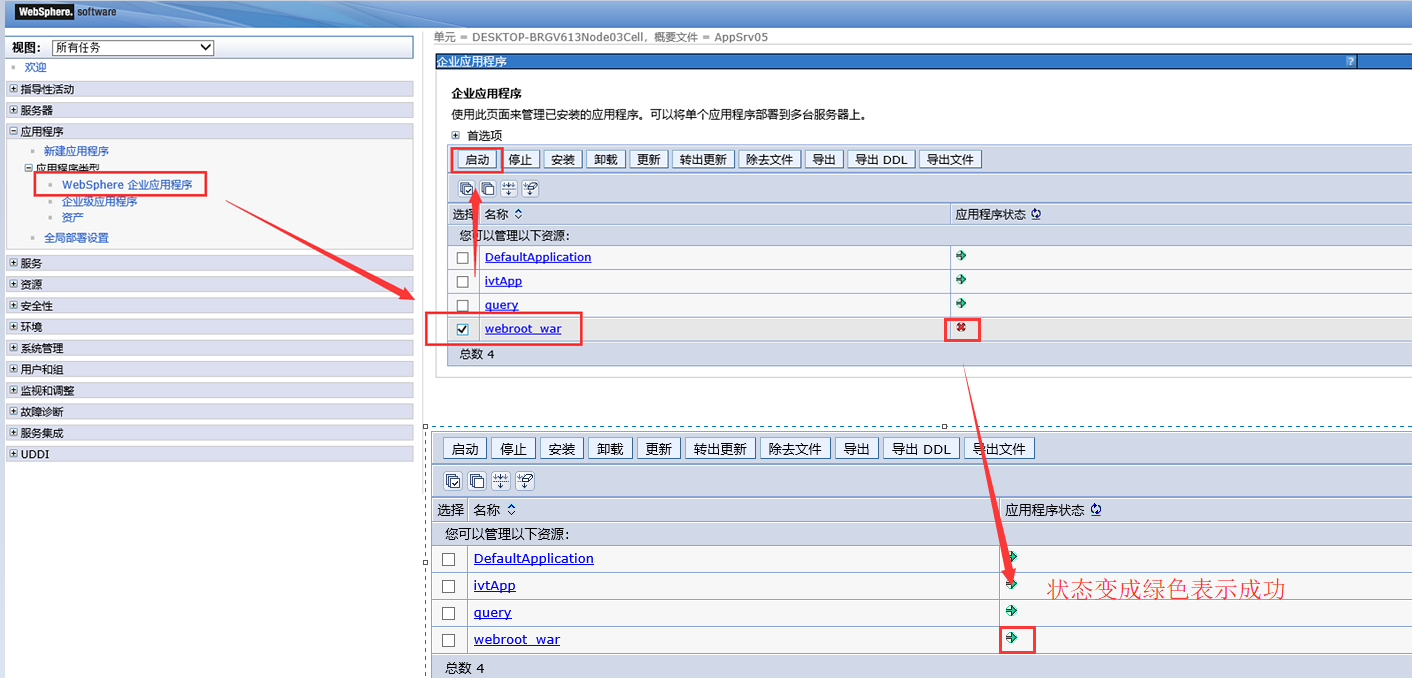Open 新建应用程序 in the navigation tree
The width and height of the screenshot is (1412, 678).
[x=76, y=151]
